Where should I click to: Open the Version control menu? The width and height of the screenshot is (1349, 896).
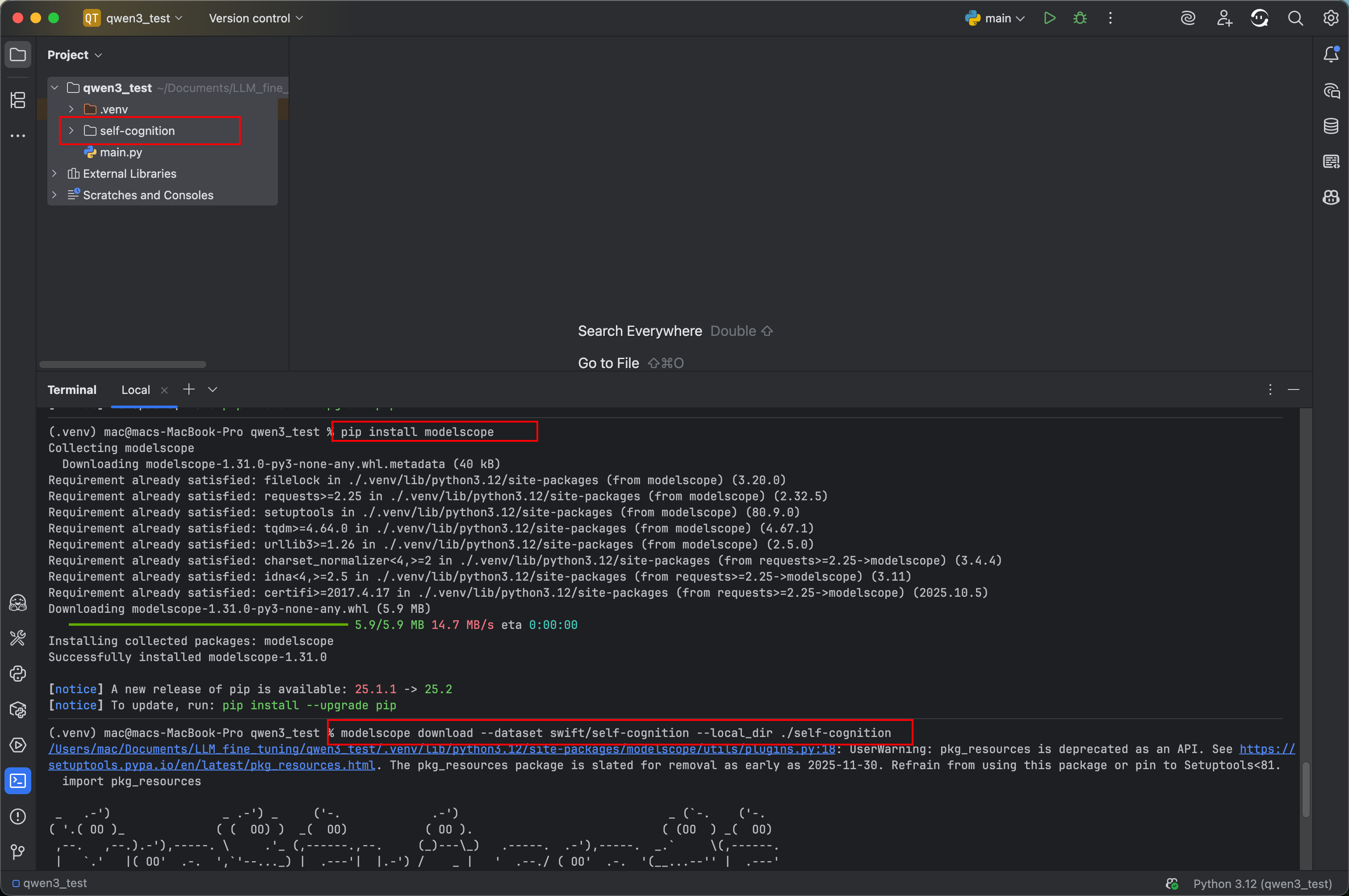point(256,18)
